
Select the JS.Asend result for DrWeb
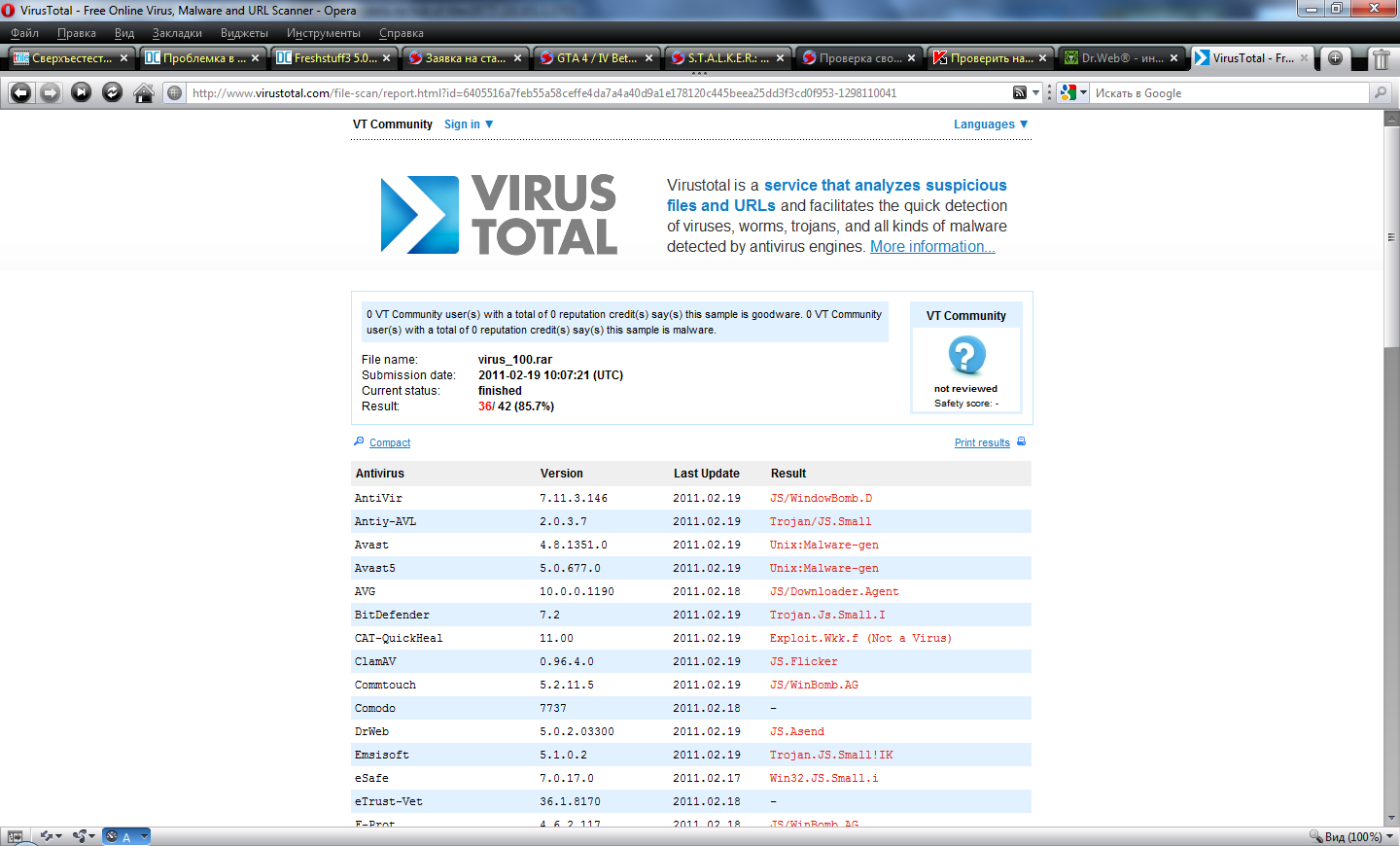coord(797,731)
